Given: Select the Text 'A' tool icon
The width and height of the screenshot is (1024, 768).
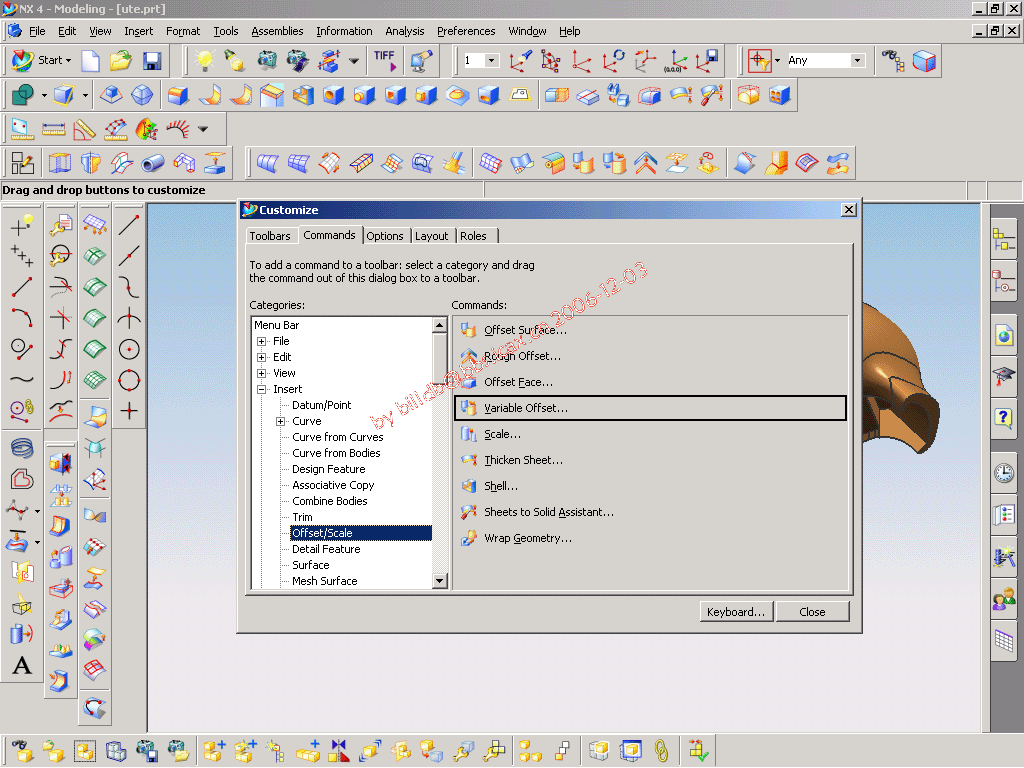Looking at the screenshot, I should [x=22, y=665].
